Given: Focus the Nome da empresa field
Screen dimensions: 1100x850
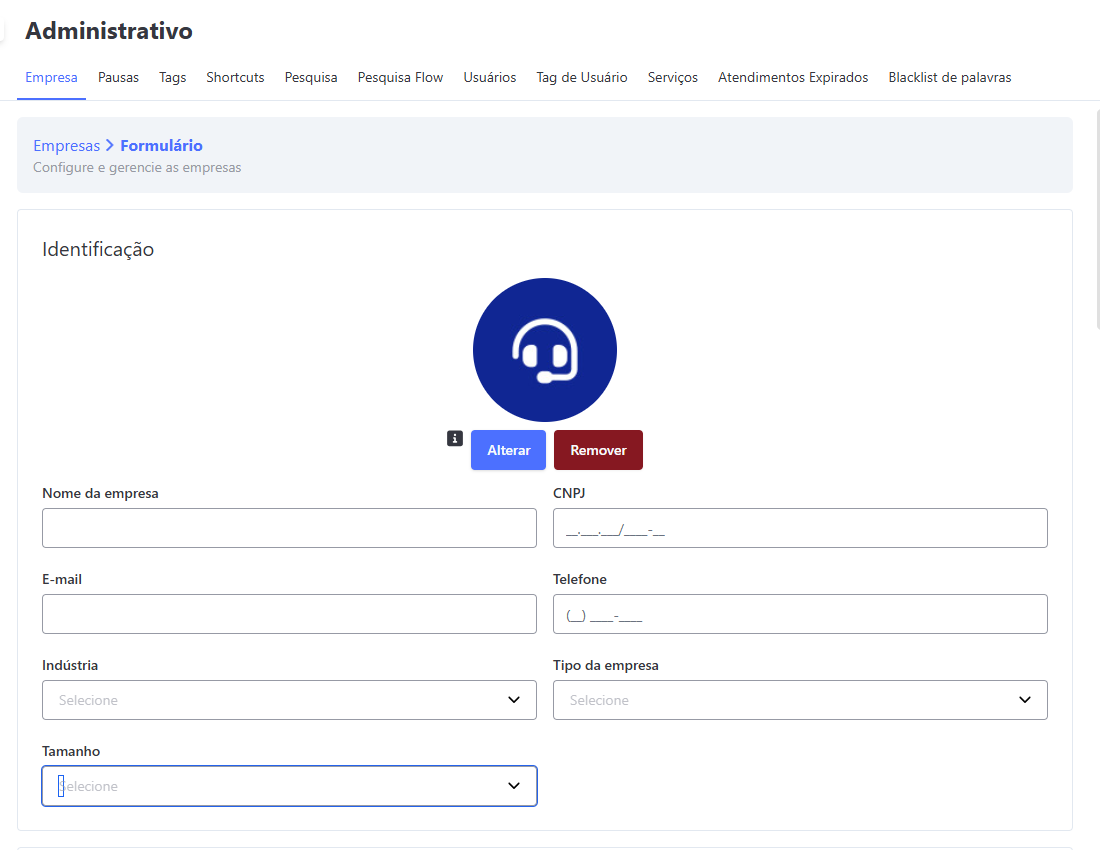Looking at the screenshot, I should (x=289, y=528).
